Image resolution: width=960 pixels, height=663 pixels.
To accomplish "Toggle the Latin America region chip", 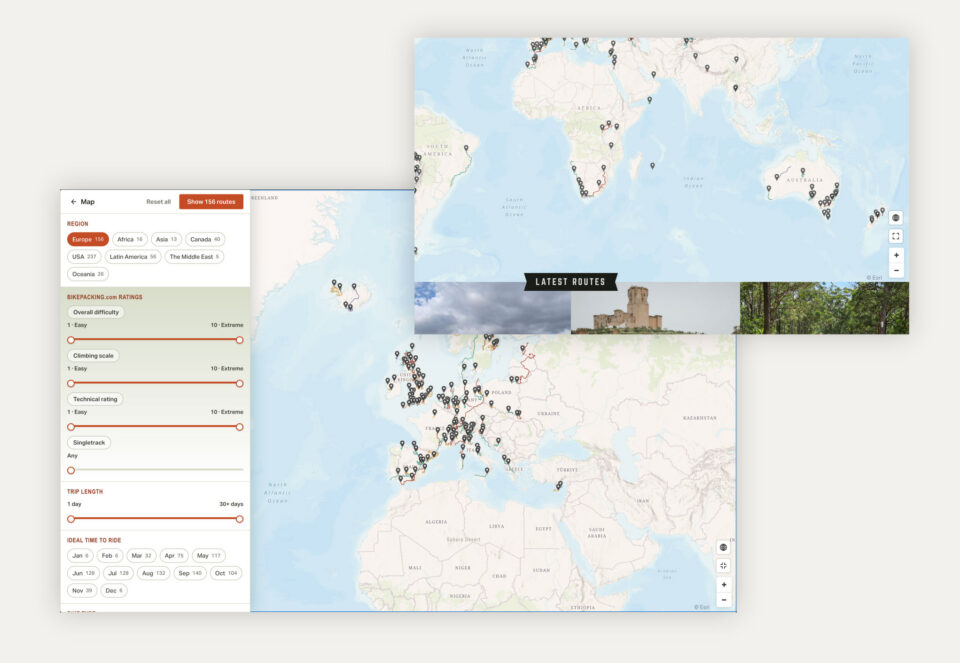I will click(x=133, y=257).
